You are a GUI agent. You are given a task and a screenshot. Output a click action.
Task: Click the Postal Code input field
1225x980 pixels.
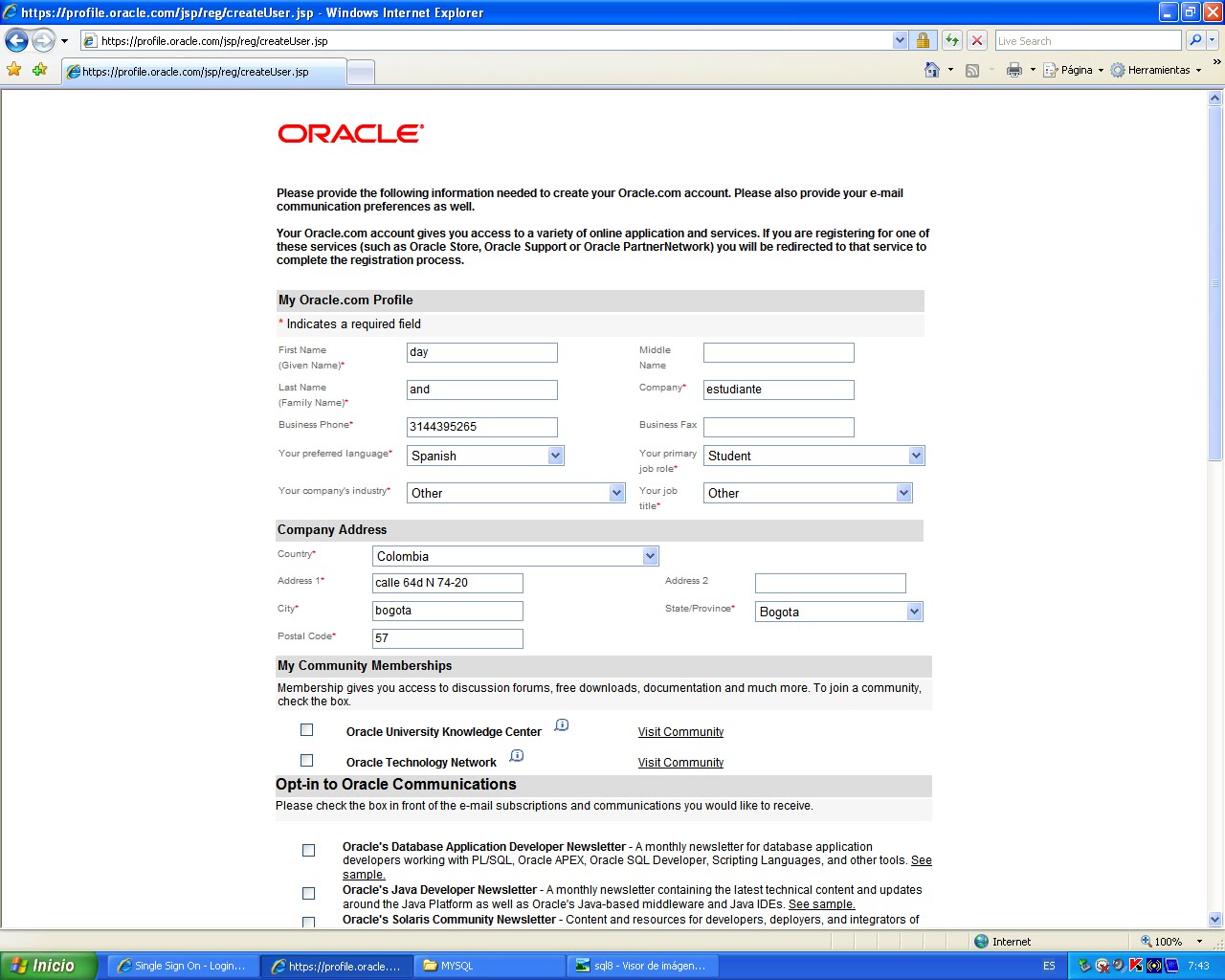448,638
